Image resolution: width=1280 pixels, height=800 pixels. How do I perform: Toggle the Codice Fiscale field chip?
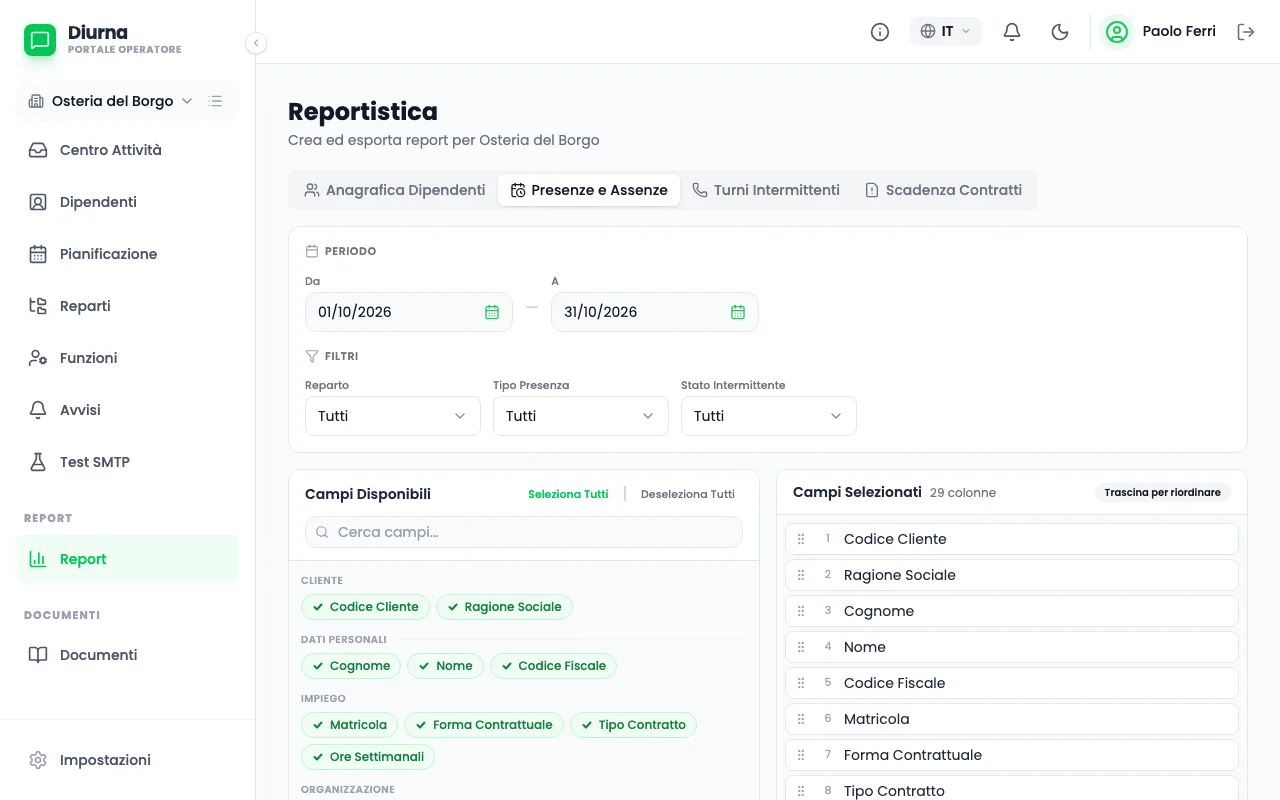554,666
